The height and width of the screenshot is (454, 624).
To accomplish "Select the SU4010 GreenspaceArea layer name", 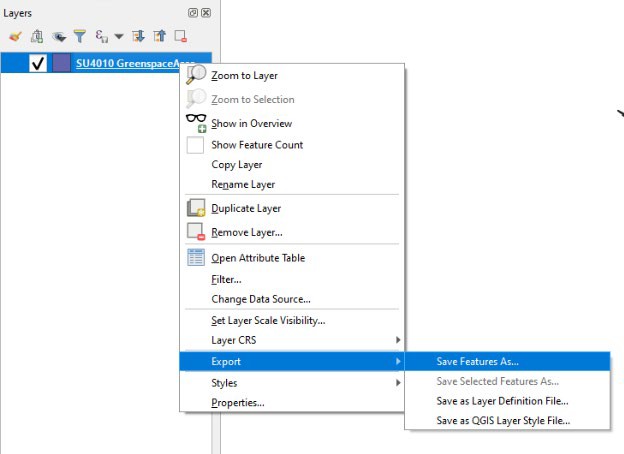I will tap(129, 63).
